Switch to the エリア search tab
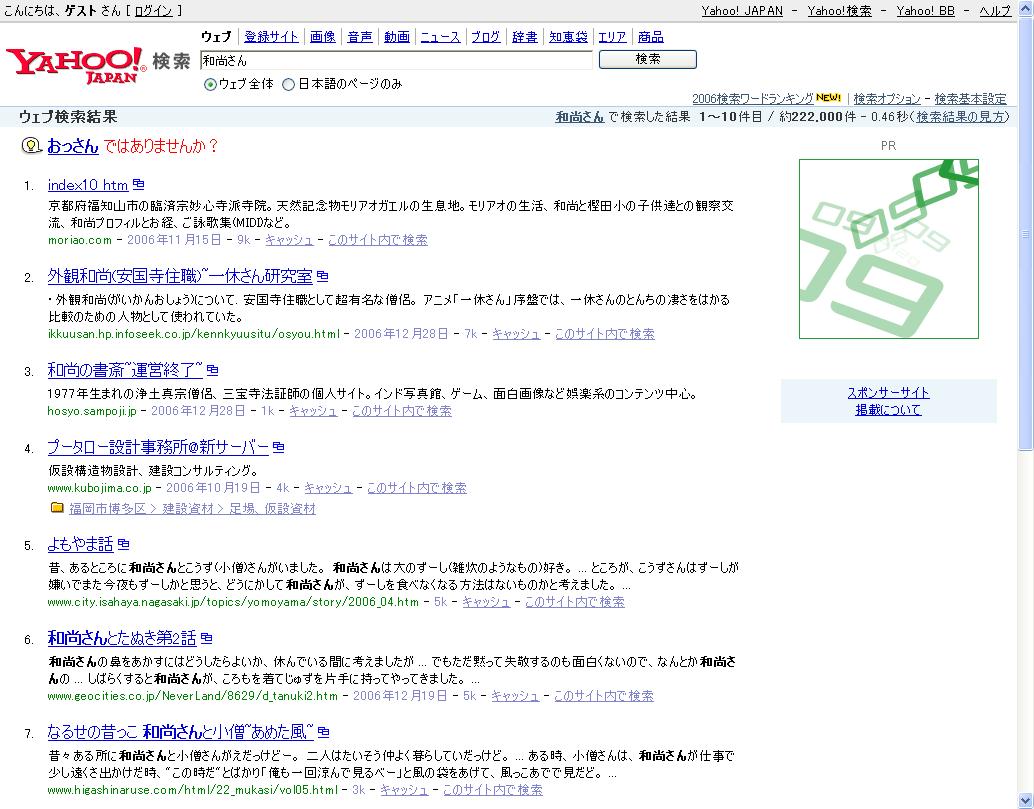Viewport: 1034px width, 809px height. 613,37
